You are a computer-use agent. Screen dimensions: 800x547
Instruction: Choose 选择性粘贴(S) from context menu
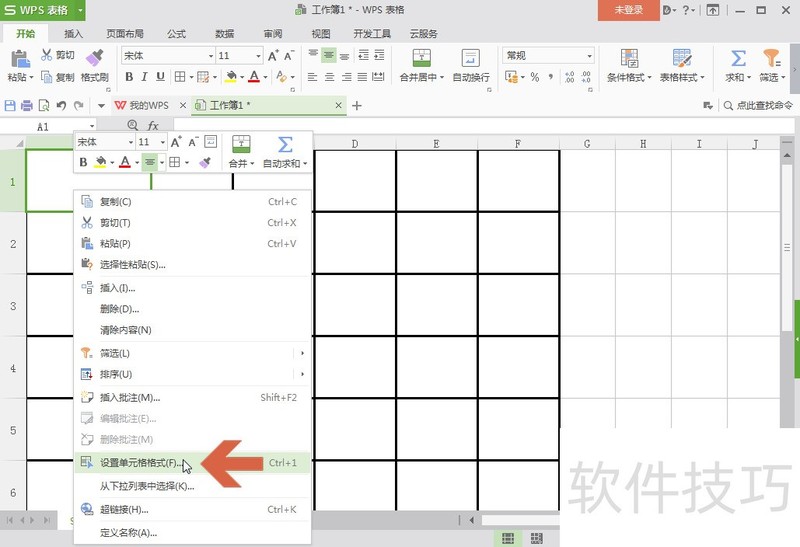coord(192,264)
